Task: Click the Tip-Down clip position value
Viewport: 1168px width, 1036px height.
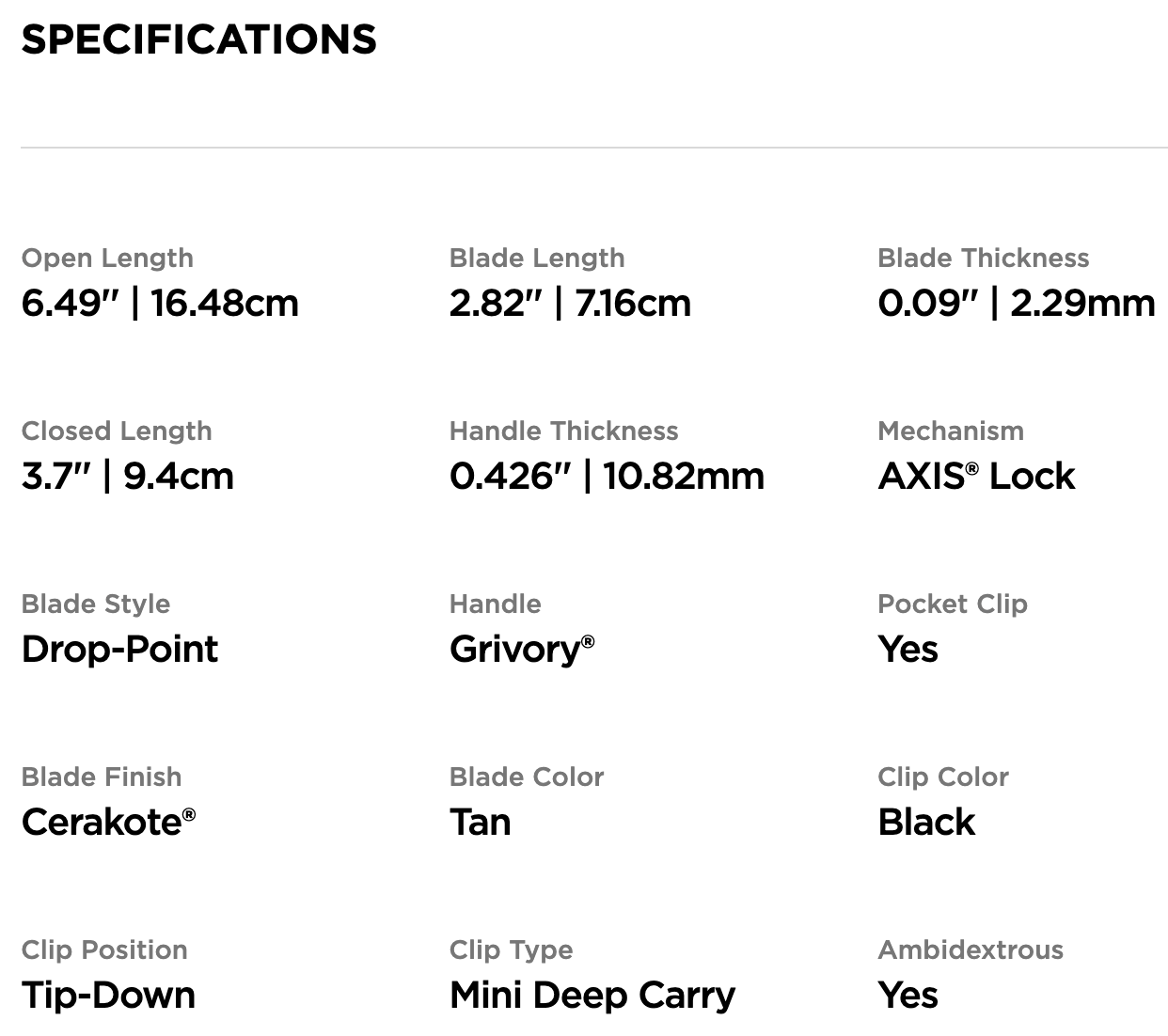Action: [108, 995]
